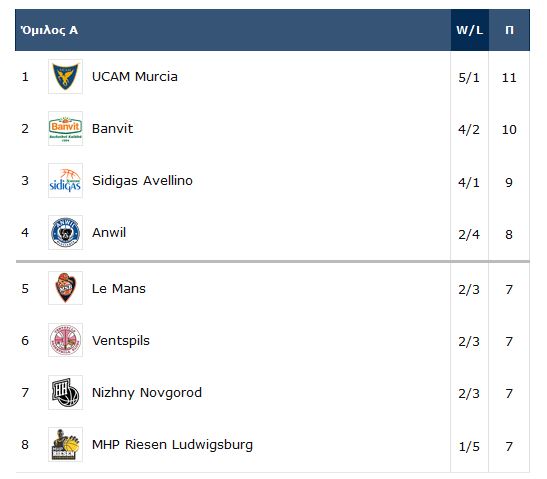
Task: Click UCAM Murcia's 5/1 record cell
Action: [x=469, y=77]
